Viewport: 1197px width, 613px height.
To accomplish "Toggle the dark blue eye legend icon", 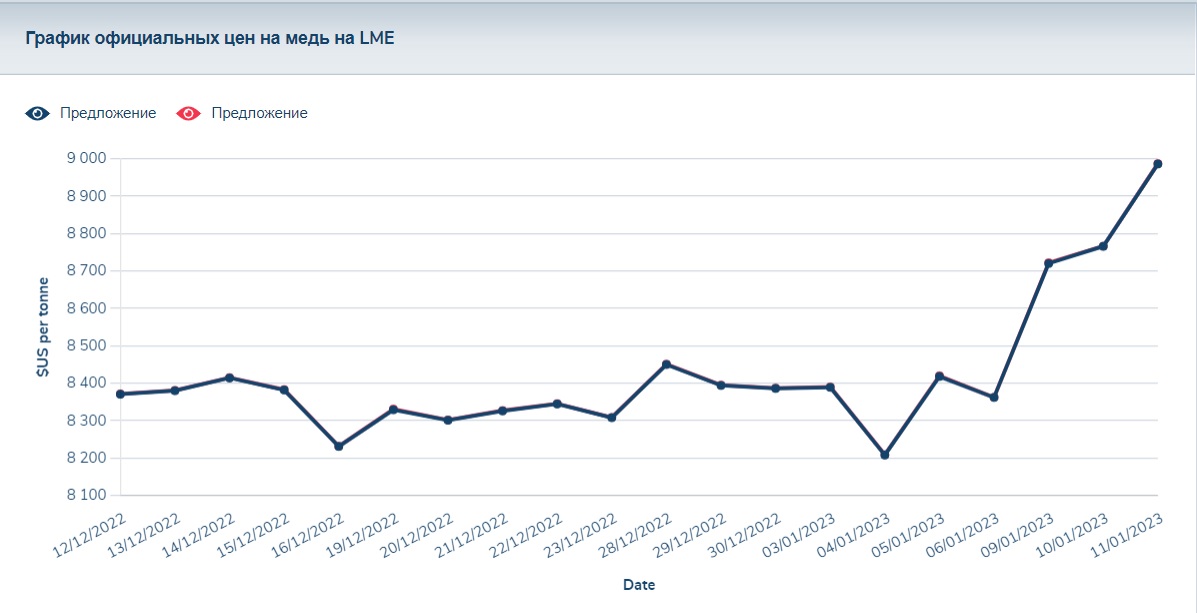I will pyautogui.click(x=37, y=113).
